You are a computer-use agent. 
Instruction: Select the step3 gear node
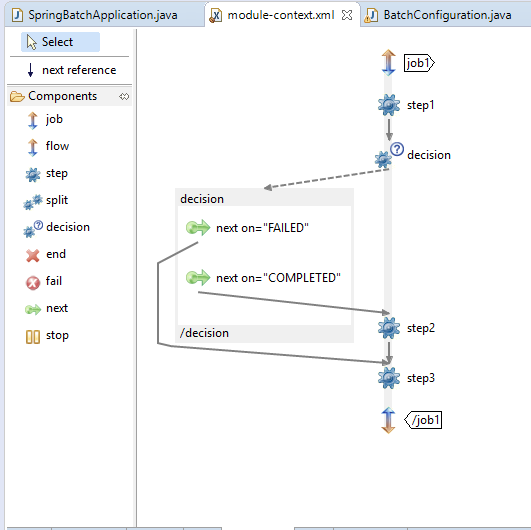tap(389, 378)
